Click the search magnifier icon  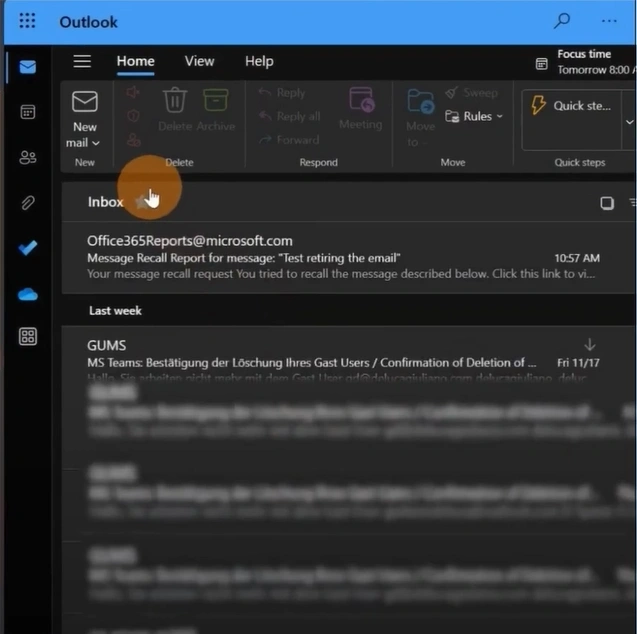coord(562,21)
